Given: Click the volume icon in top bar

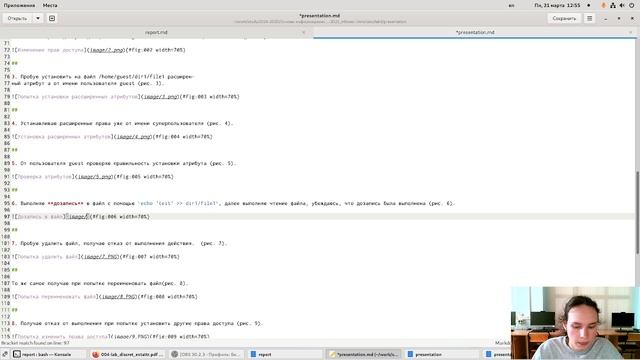Looking at the screenshot, I should 622,5.
